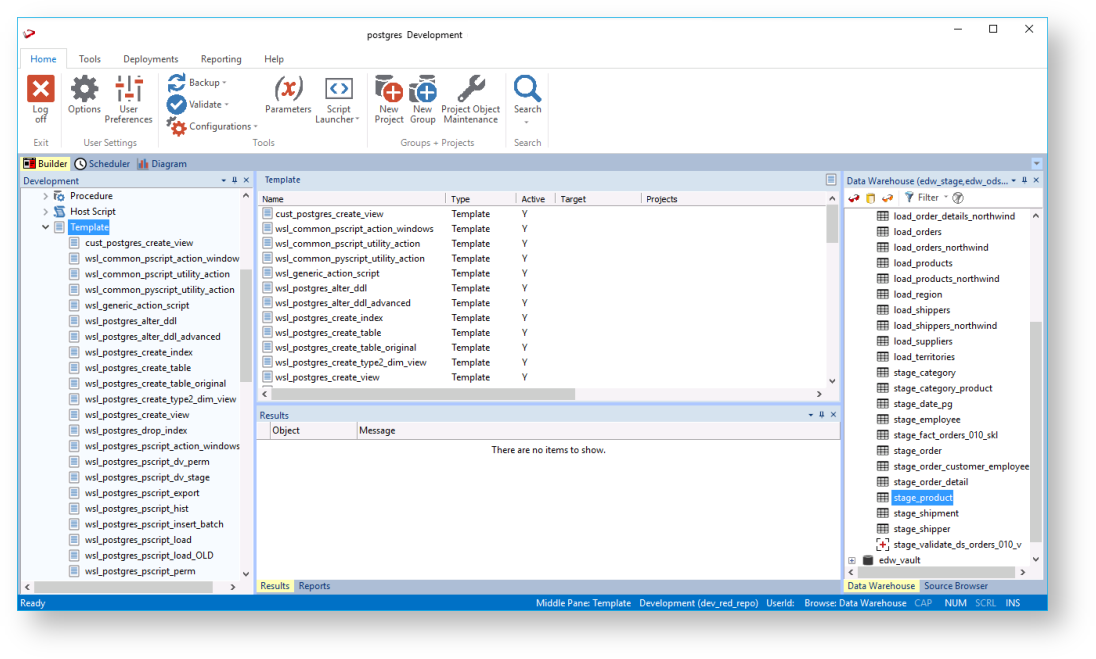
Task: Expand the Procedure tree node
Action: point(45,197)
